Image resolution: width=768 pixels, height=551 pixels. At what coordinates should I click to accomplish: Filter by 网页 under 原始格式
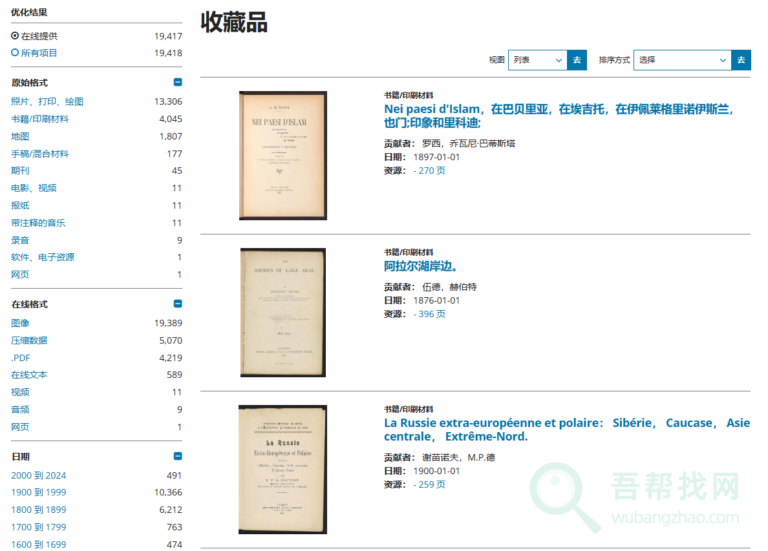tap(20, 274)
